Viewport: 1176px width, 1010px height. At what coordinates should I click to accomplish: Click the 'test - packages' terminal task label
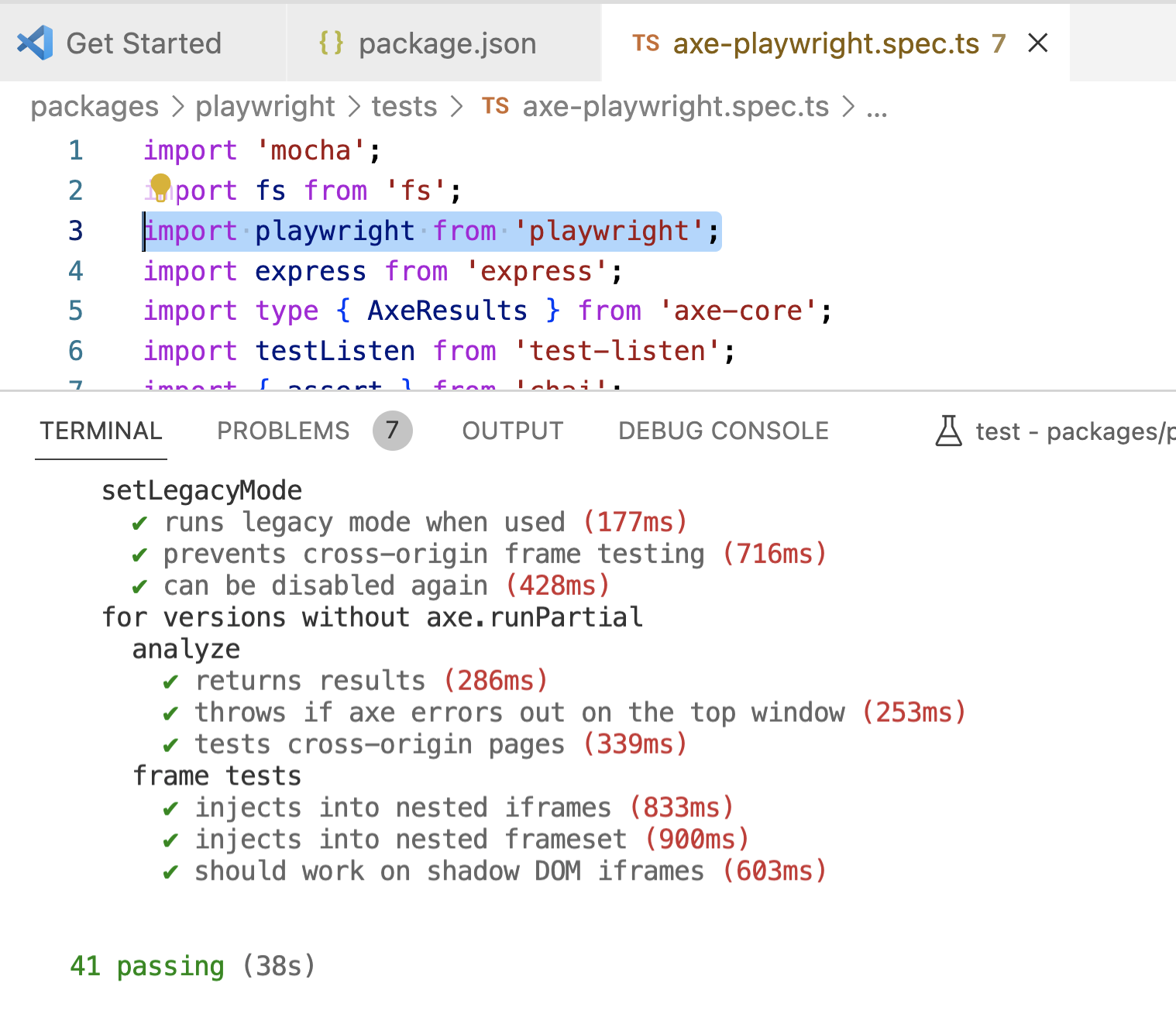(x=1075, y=432)
